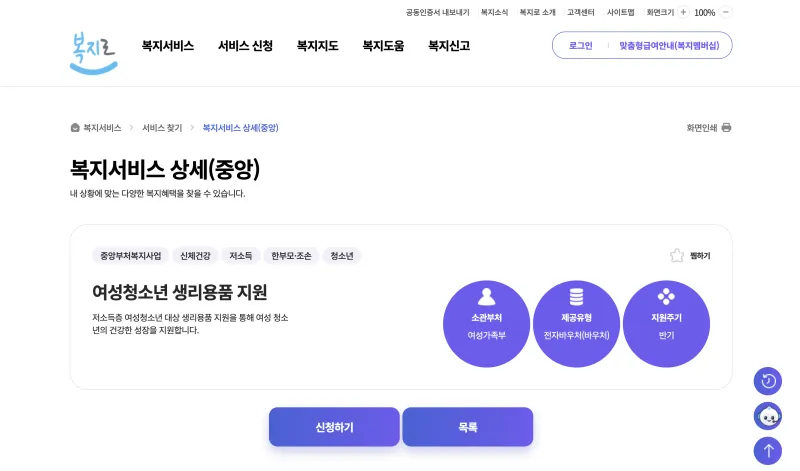
Task: Click the 제공유형 database circle icon
Action: (x=577, y=296)
